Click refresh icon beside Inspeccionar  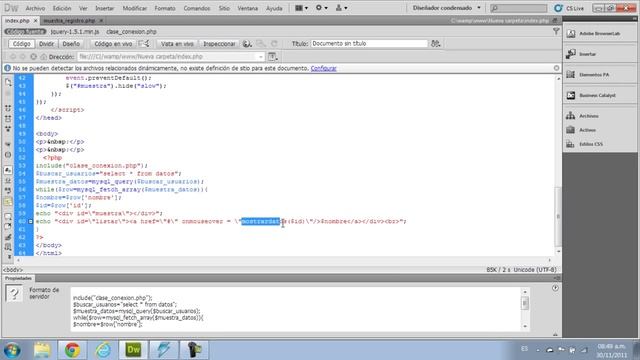[274, 44]
